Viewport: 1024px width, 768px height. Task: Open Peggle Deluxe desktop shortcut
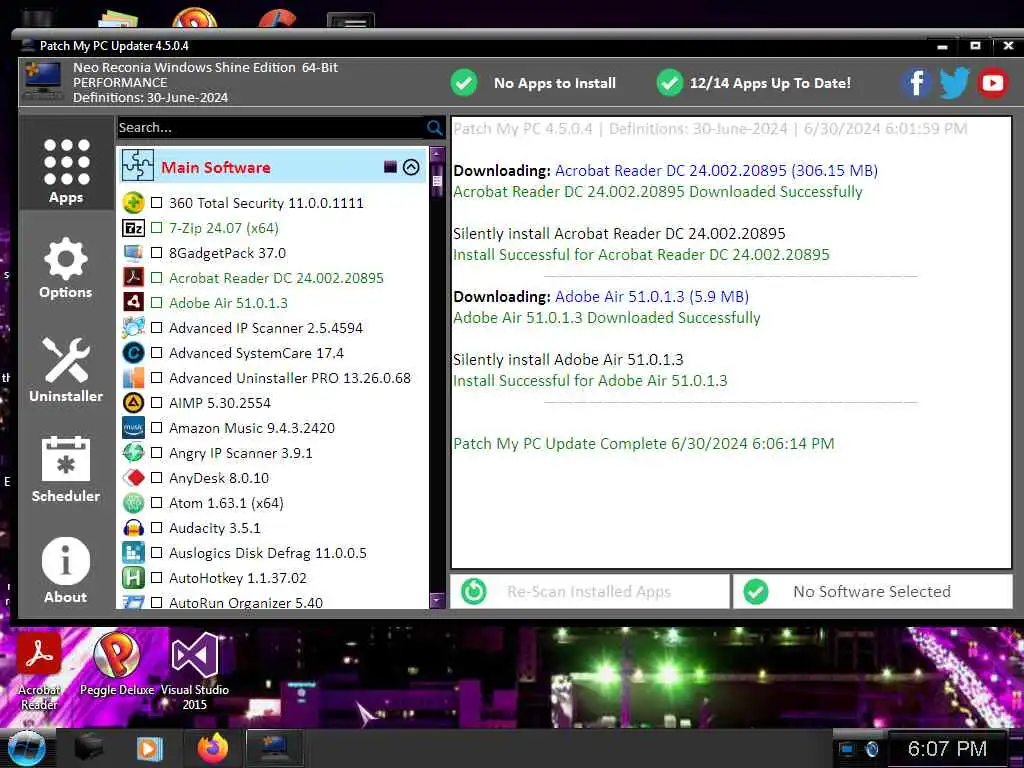[117, 664]
